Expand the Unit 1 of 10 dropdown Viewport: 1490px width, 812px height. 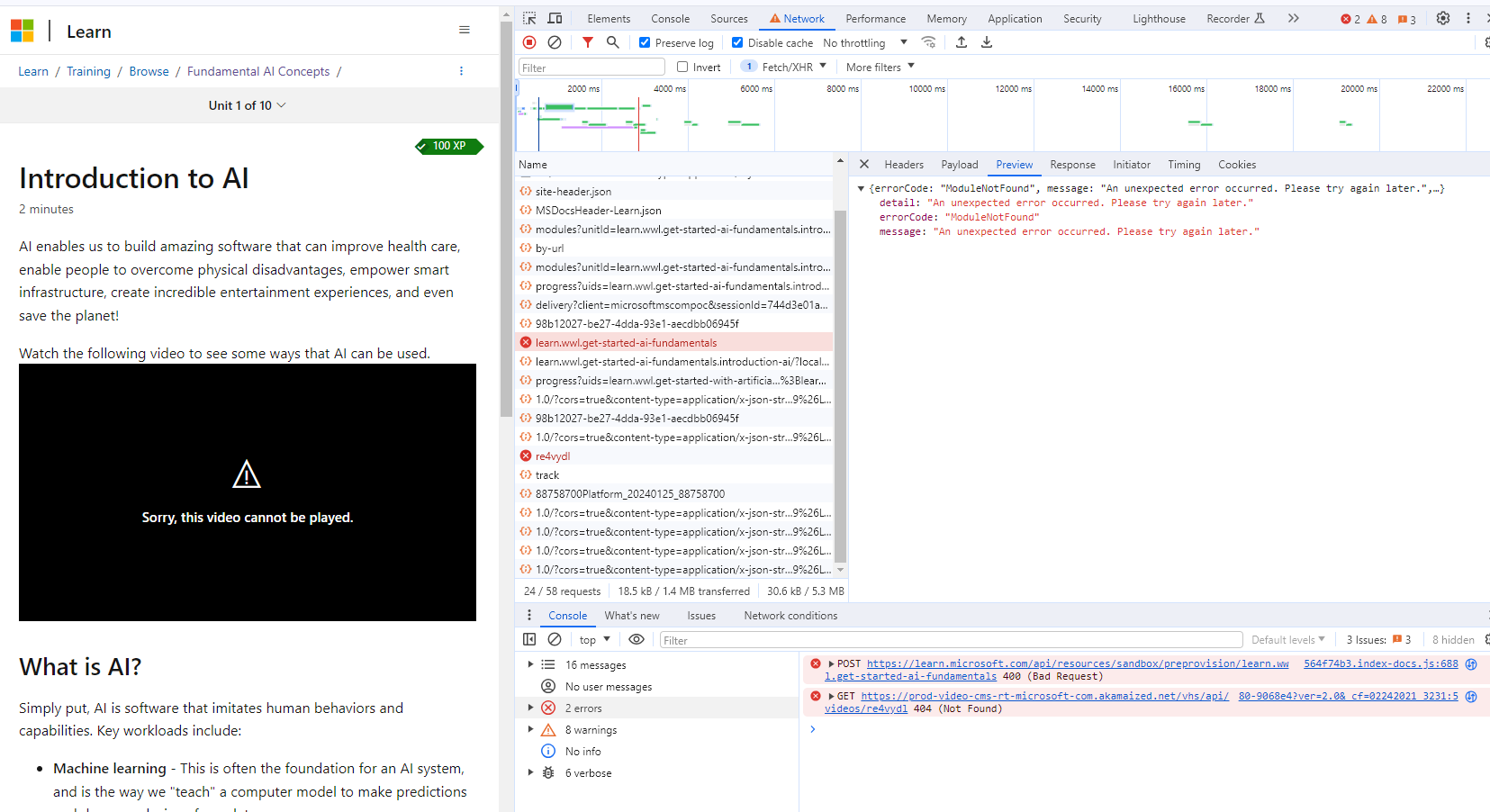click(x=248, y=105)
